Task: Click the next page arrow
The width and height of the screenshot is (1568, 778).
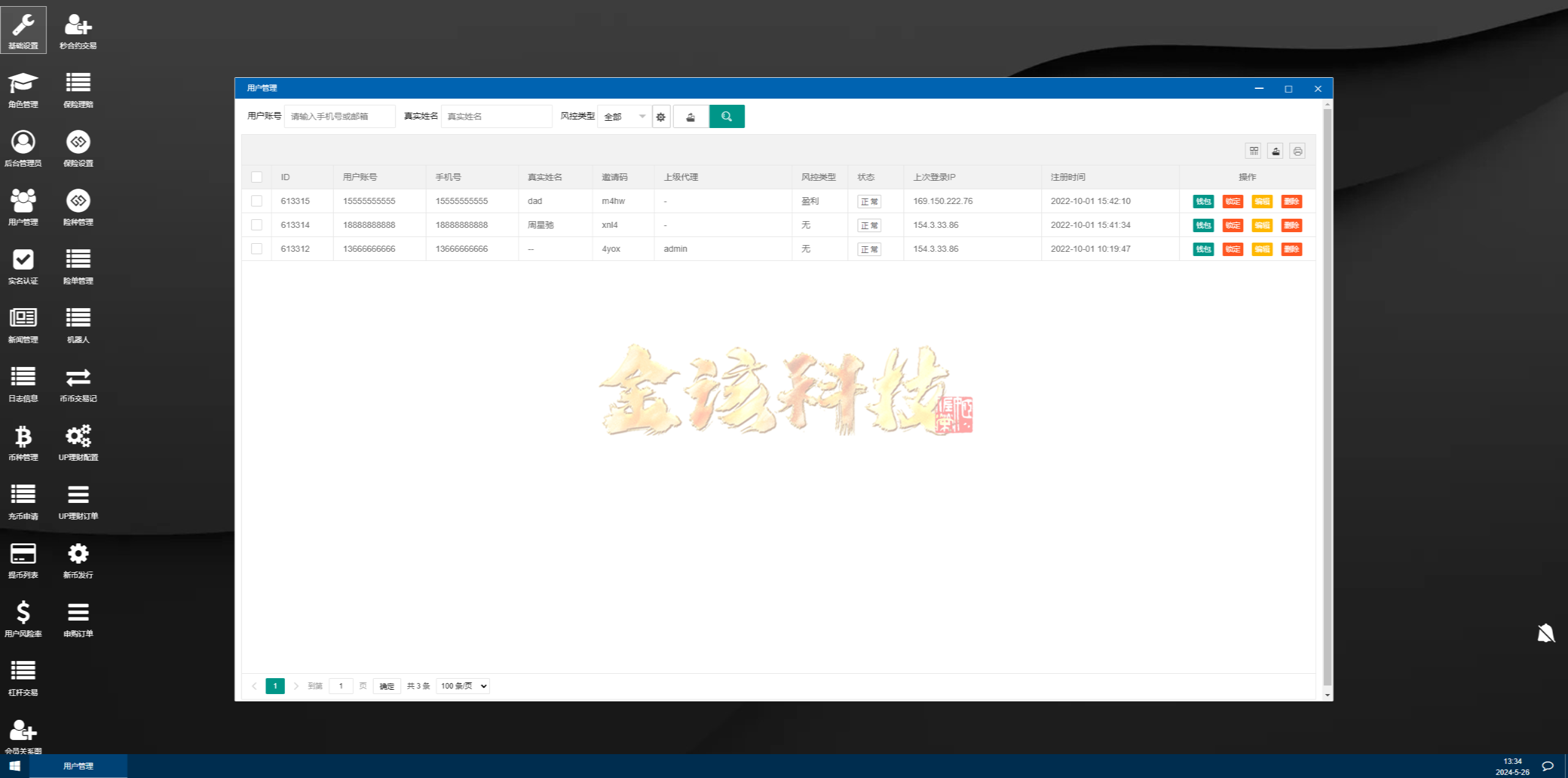Action: 296,686
